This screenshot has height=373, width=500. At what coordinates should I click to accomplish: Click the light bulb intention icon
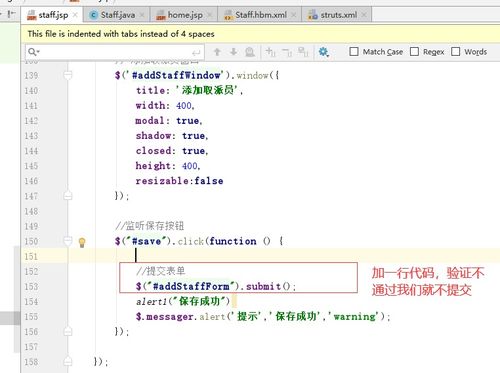(82, 242)
